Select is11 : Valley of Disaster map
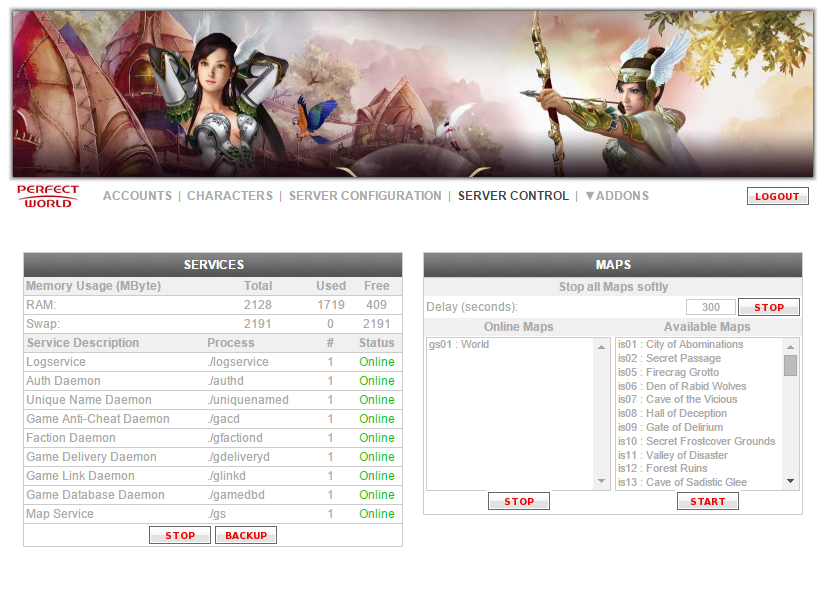Screen dimensions: 829x601 click(673, 455)
